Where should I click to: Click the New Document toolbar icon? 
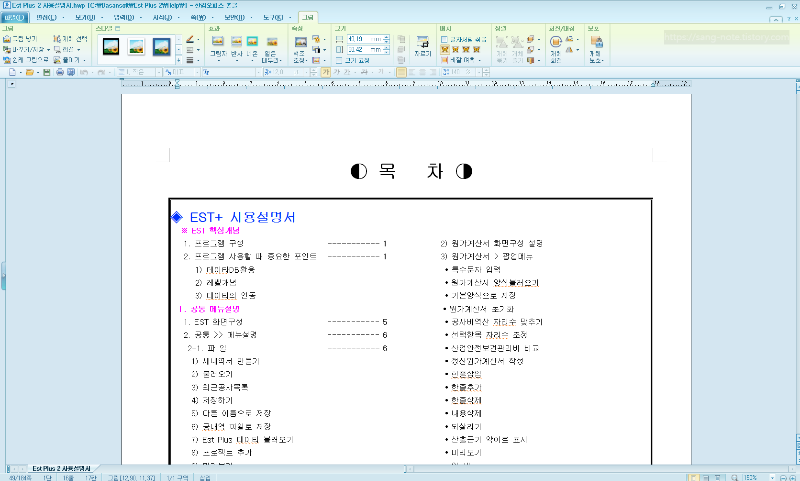point(13,72)
